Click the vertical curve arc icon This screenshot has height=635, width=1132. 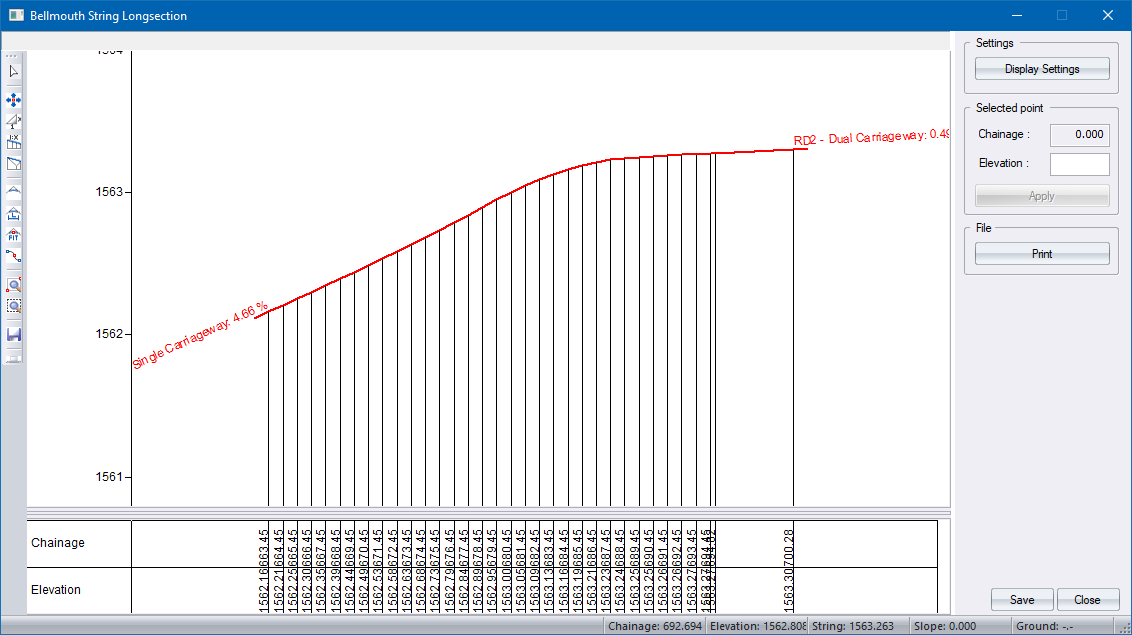[x=14, y=189]
